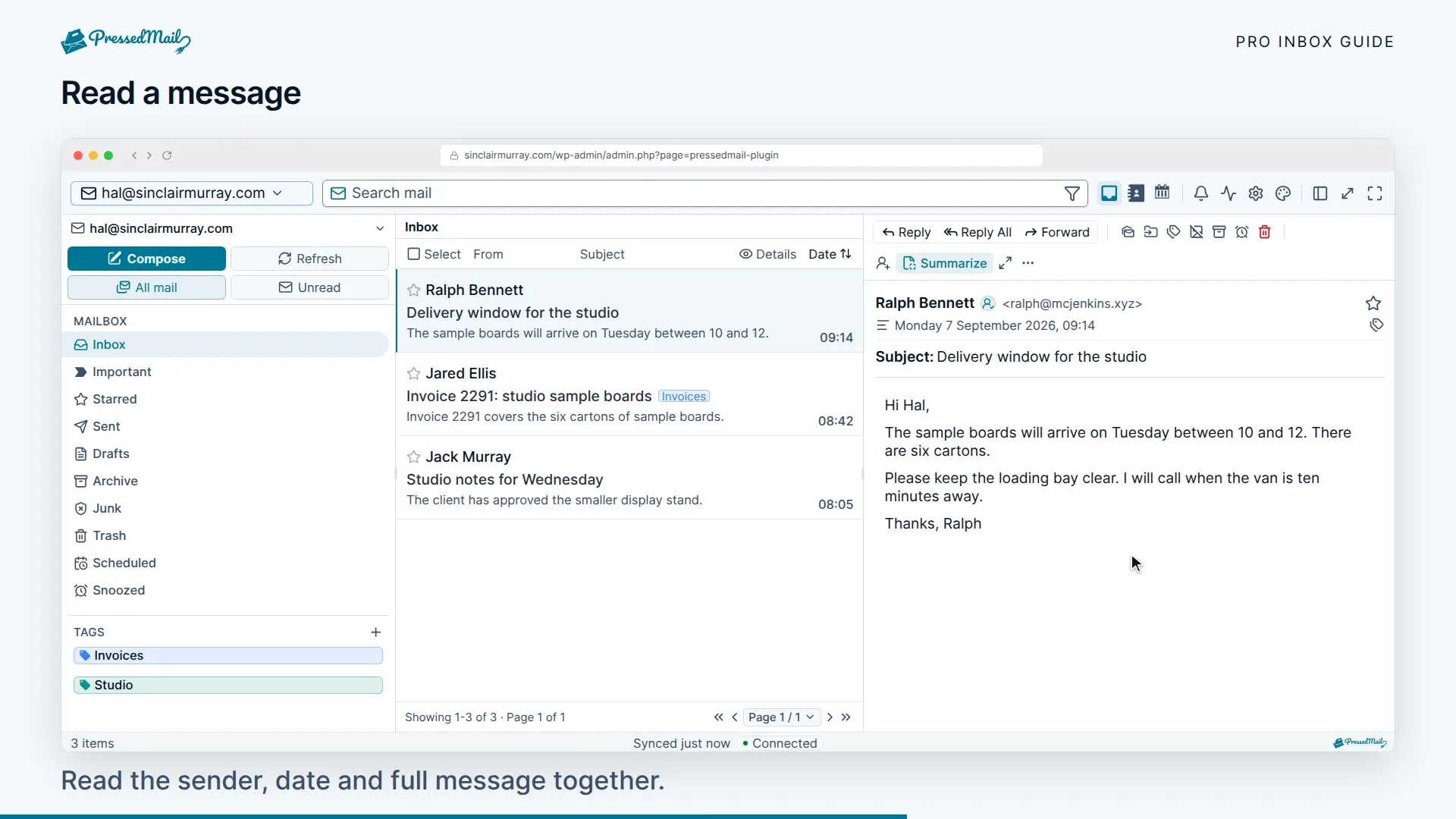The image size is (1456, 819).
Task: Toggle Details visibility in list header
Action: pyautogui.click(x=767, y=254)
